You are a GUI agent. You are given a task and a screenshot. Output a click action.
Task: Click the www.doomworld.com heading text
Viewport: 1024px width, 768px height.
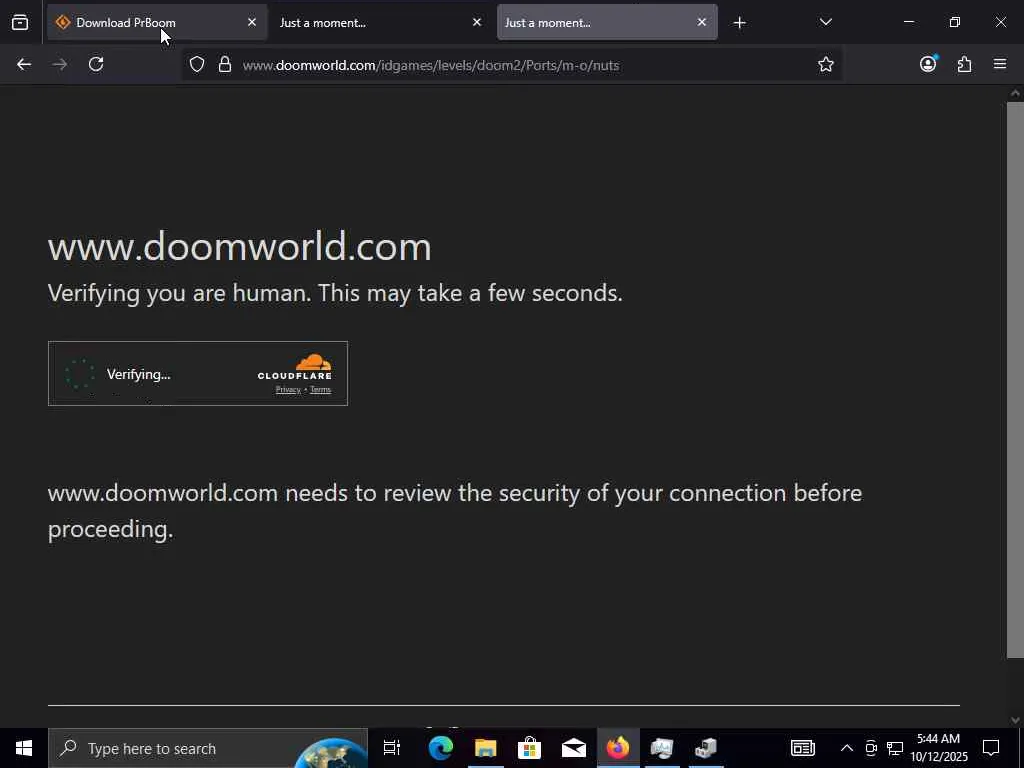(x=240, y=247)
